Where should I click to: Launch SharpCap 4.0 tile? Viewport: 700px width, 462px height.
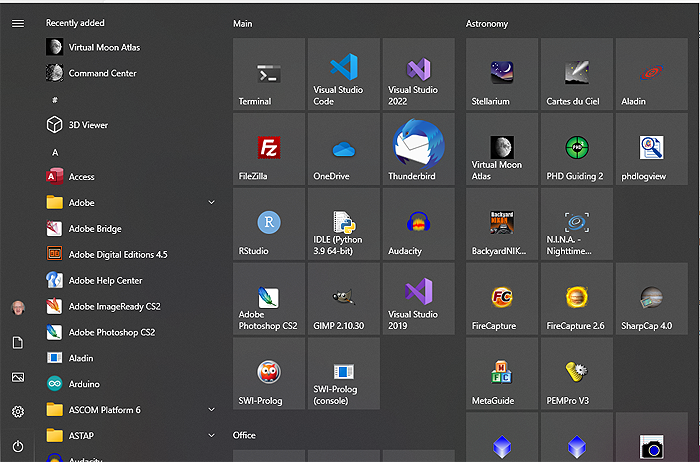[x=651, y=298]
